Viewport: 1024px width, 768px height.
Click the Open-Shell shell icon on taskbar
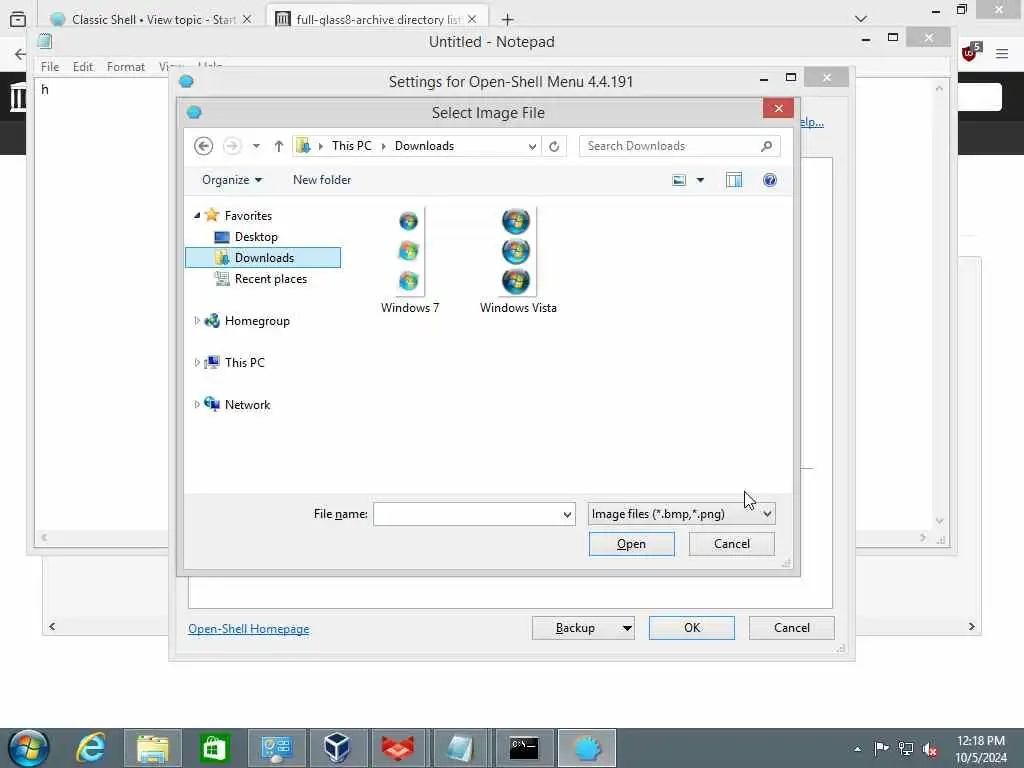pyautogui.click(x=587, y=748)
